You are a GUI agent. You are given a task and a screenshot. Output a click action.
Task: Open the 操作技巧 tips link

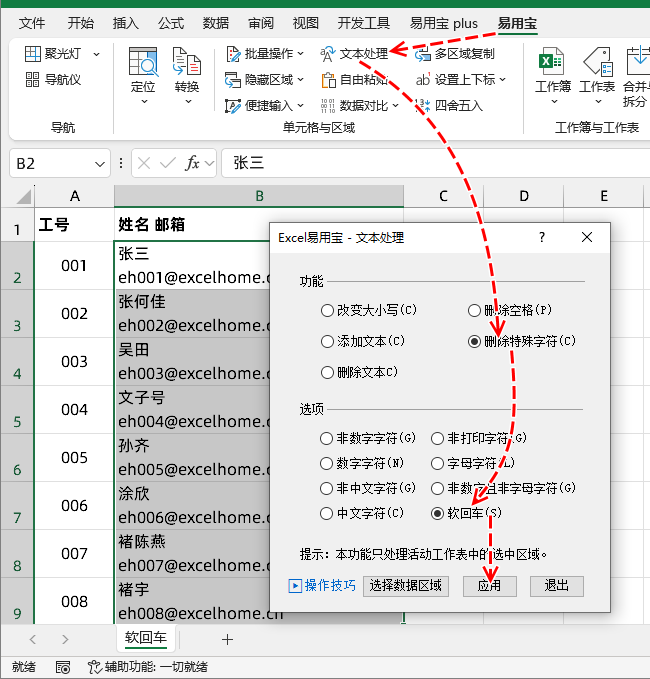pos(322,586)
